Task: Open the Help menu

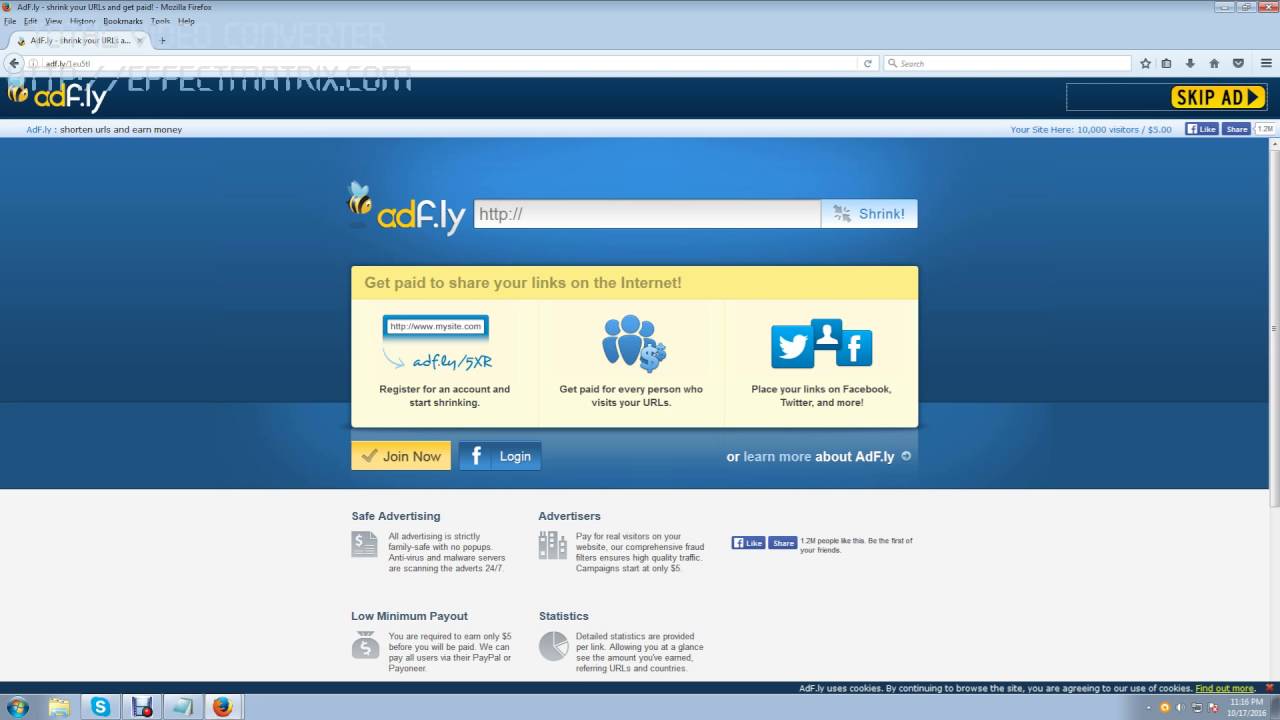Action: tap(186, 21)
